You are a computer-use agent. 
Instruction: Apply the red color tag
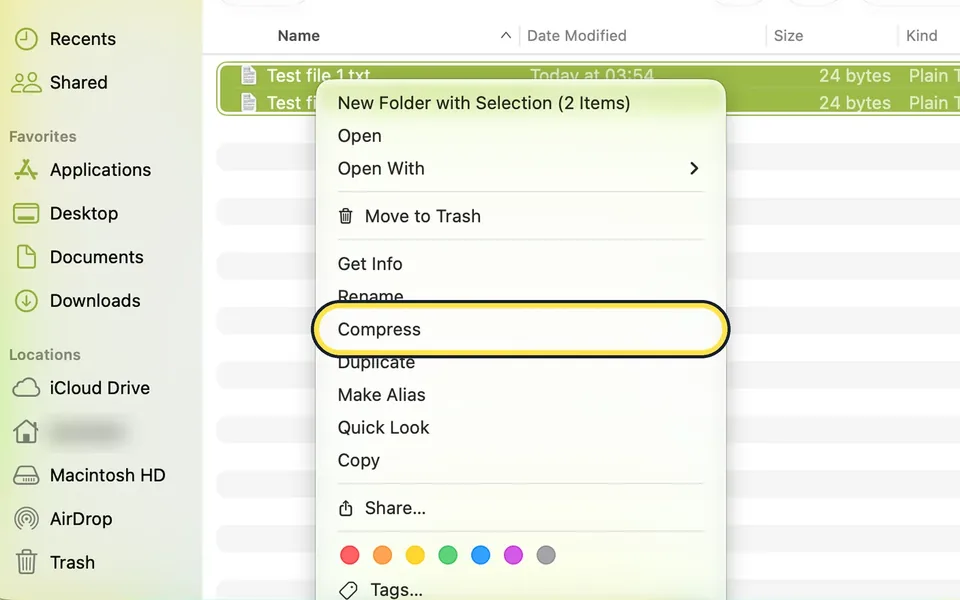350,555
